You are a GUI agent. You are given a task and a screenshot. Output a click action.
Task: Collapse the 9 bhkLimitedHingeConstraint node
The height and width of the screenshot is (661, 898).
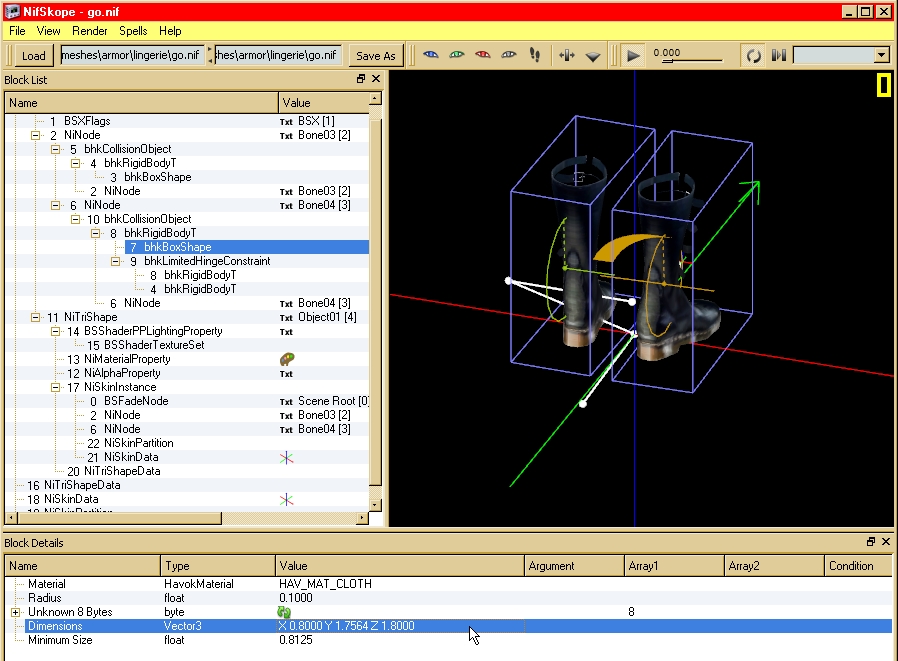pyautogui.click(x=116, y=261)
